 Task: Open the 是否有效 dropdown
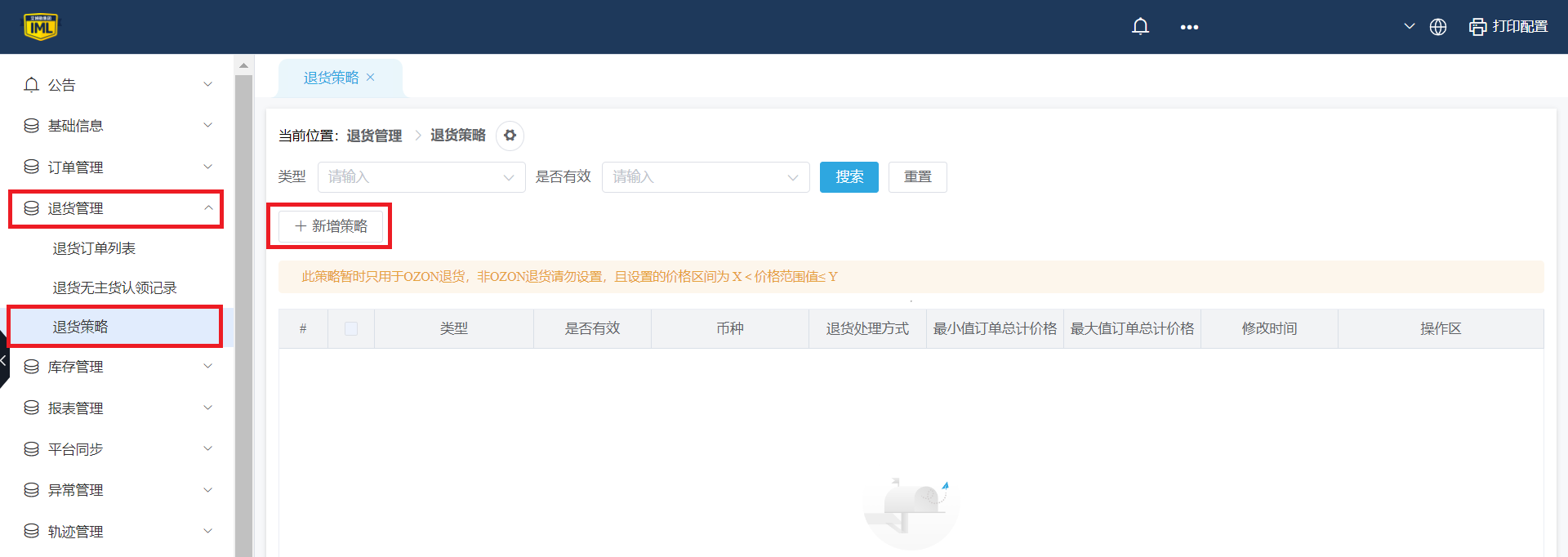(x=706, y=177)
